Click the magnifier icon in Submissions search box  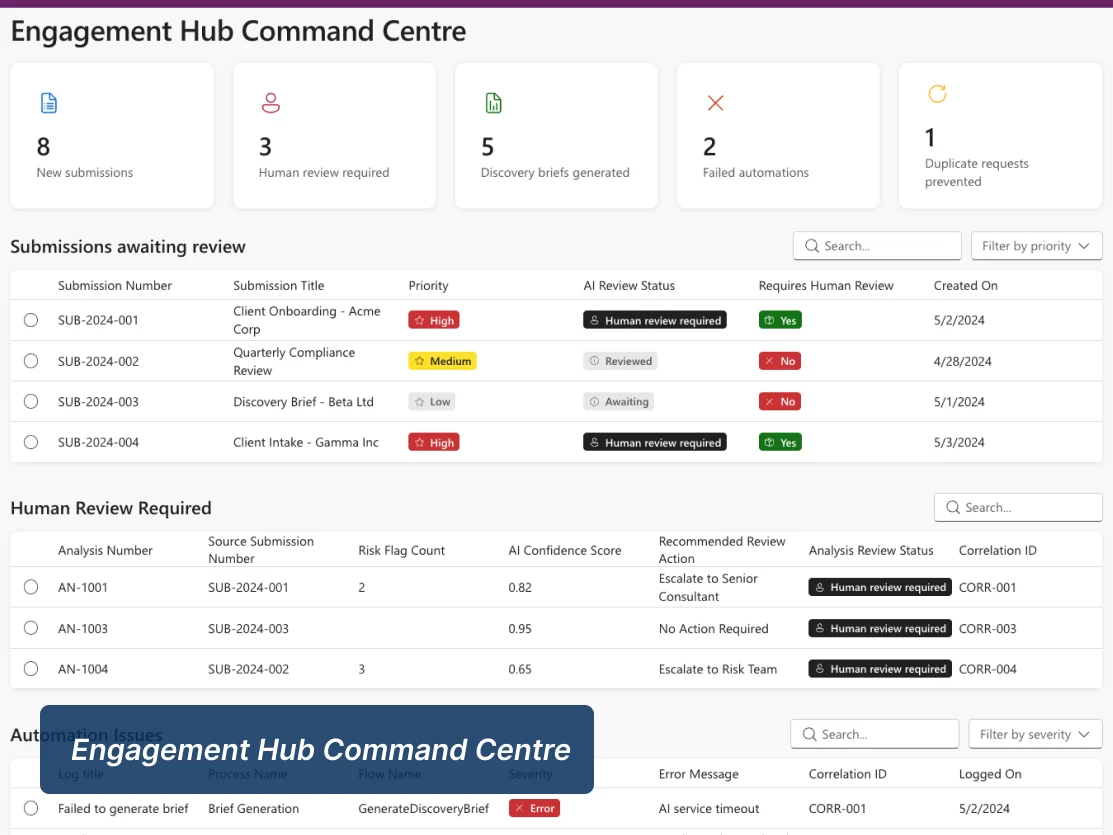[x=812, y=246]
